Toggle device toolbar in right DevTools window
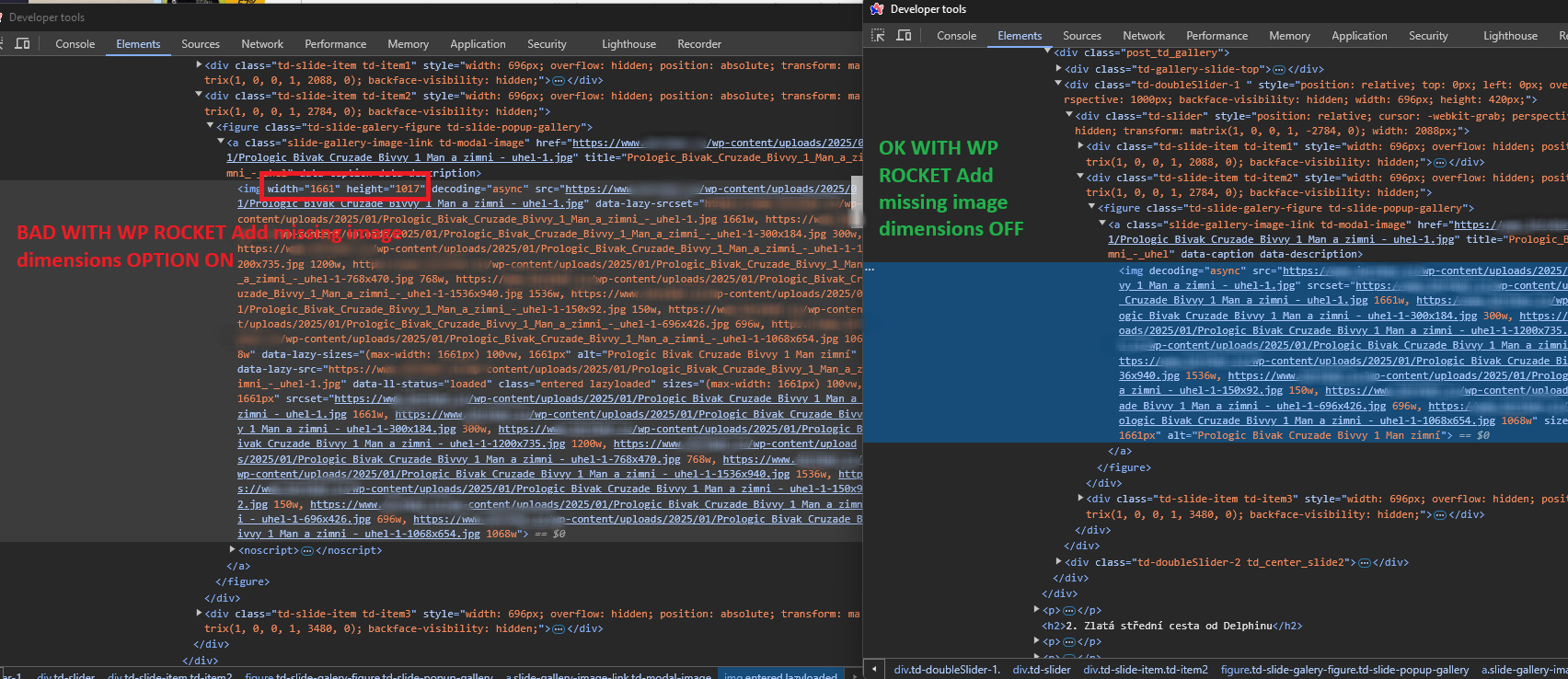This screenshot has width=1568, height=679. tap(904, 35)
